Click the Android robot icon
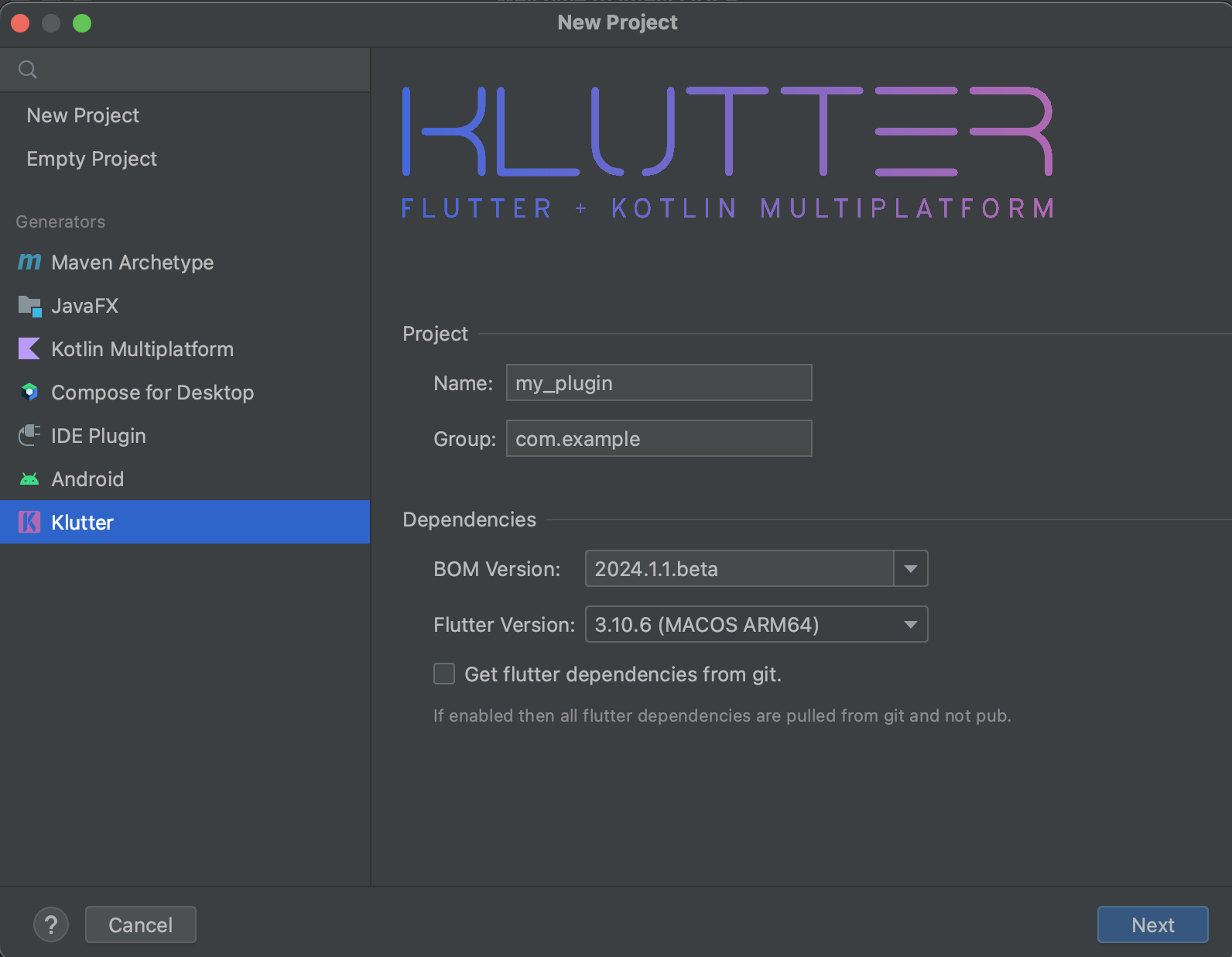The width and height of the screenshot is (1232, 957). [x=29, y=479]
